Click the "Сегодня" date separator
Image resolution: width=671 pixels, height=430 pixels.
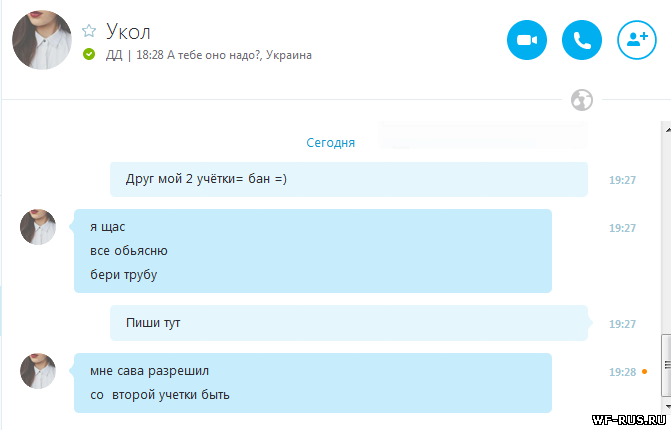(x=330, y=143)
